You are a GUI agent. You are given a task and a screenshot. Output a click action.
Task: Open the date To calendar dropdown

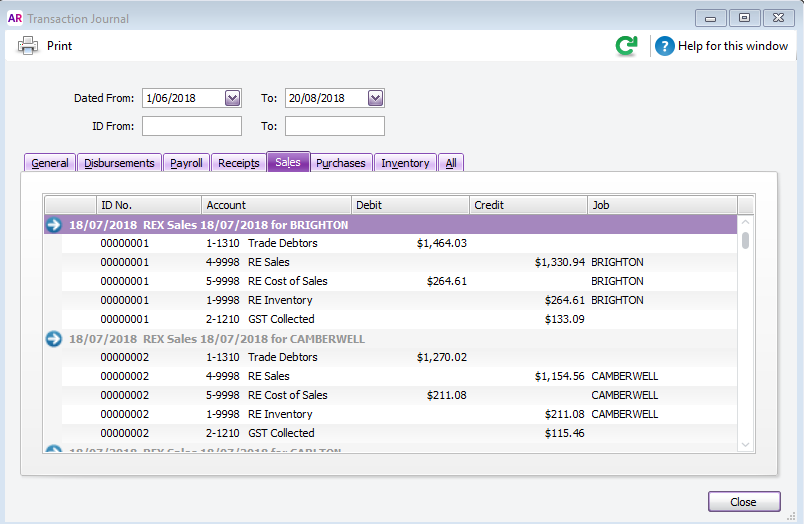click(x=375, y=98)
